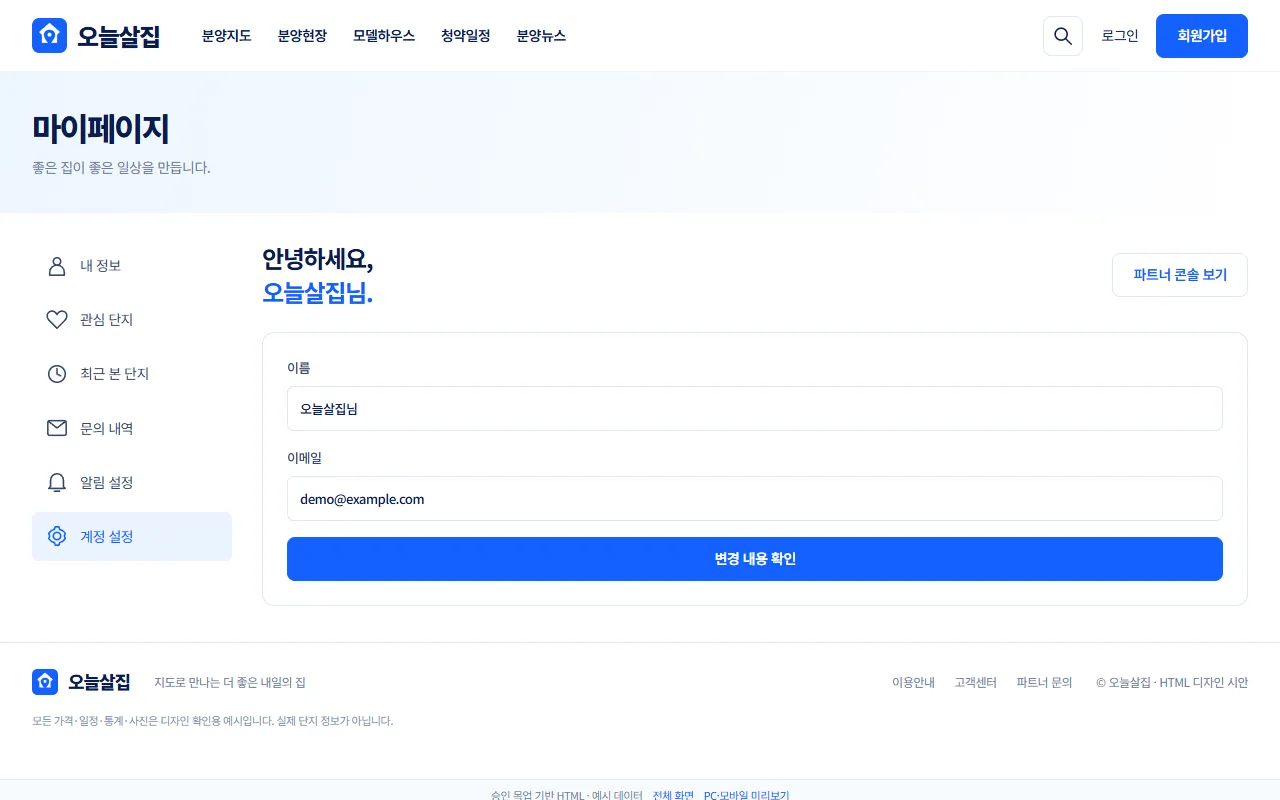This screenshot has width=1280, height=800.
Task: Click the 마이페이지 page heading
Action: 101,129
